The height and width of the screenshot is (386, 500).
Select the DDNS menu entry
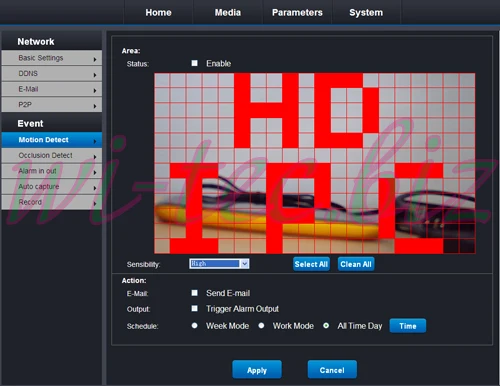52,74
